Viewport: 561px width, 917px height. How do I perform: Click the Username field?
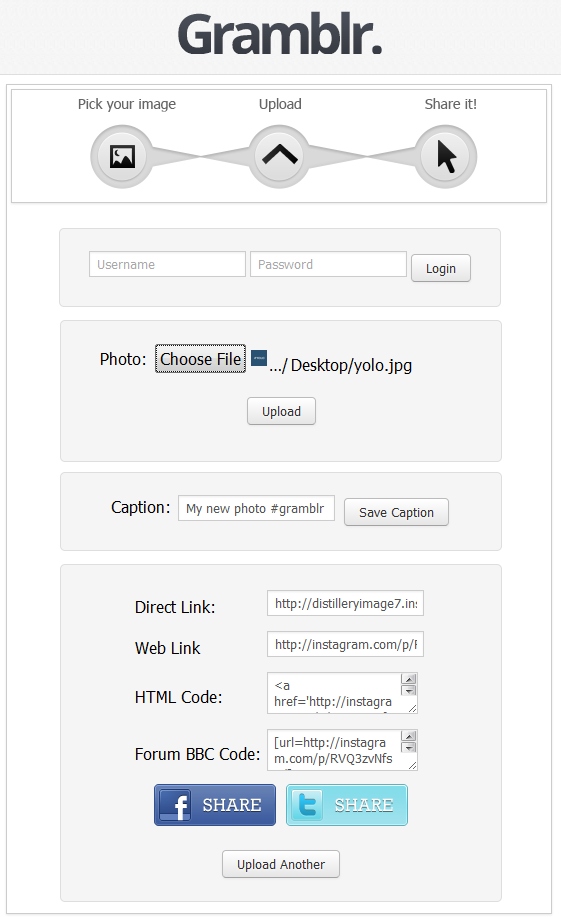click(167, 264)
